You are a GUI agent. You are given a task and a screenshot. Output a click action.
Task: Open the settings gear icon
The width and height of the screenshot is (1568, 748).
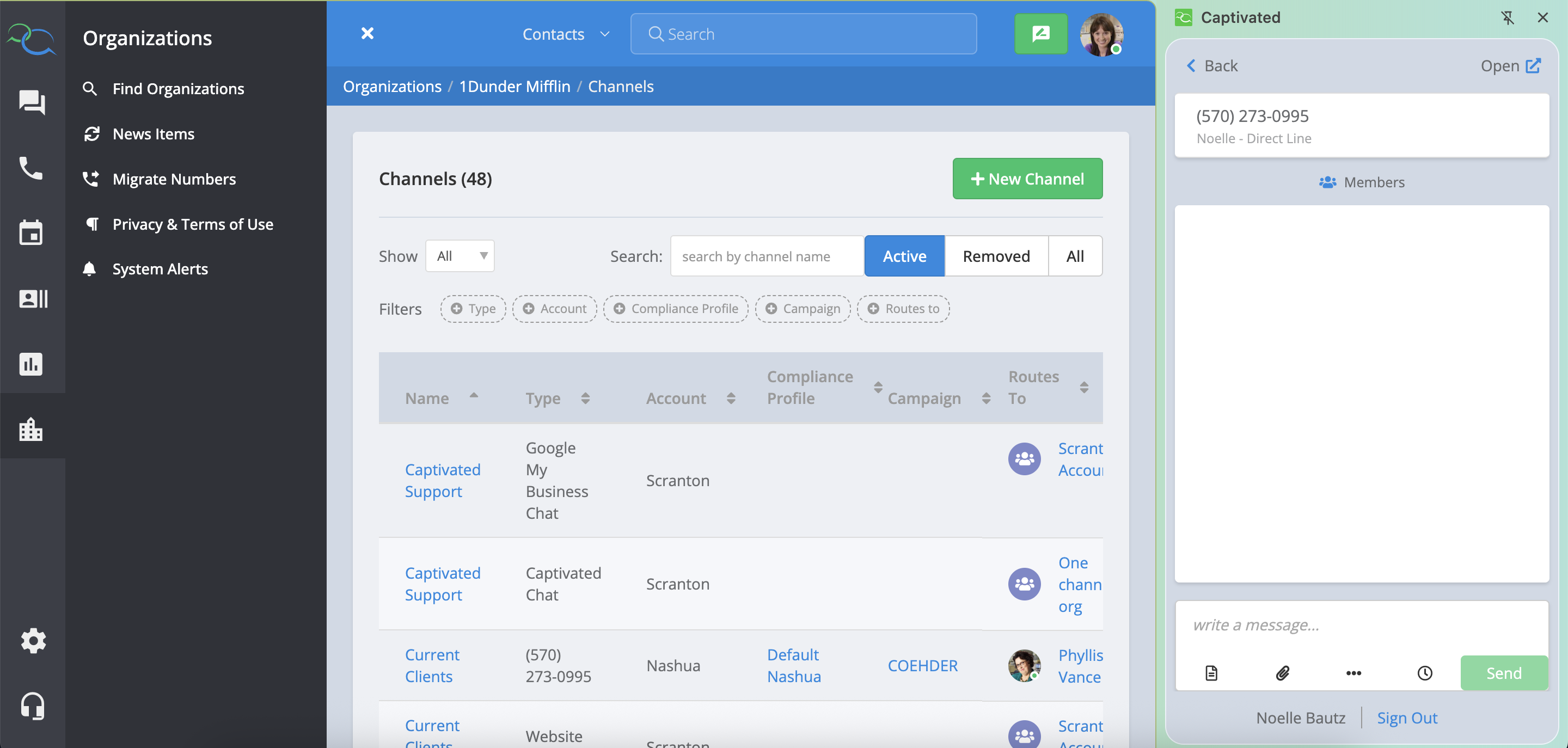click(33, 640)
